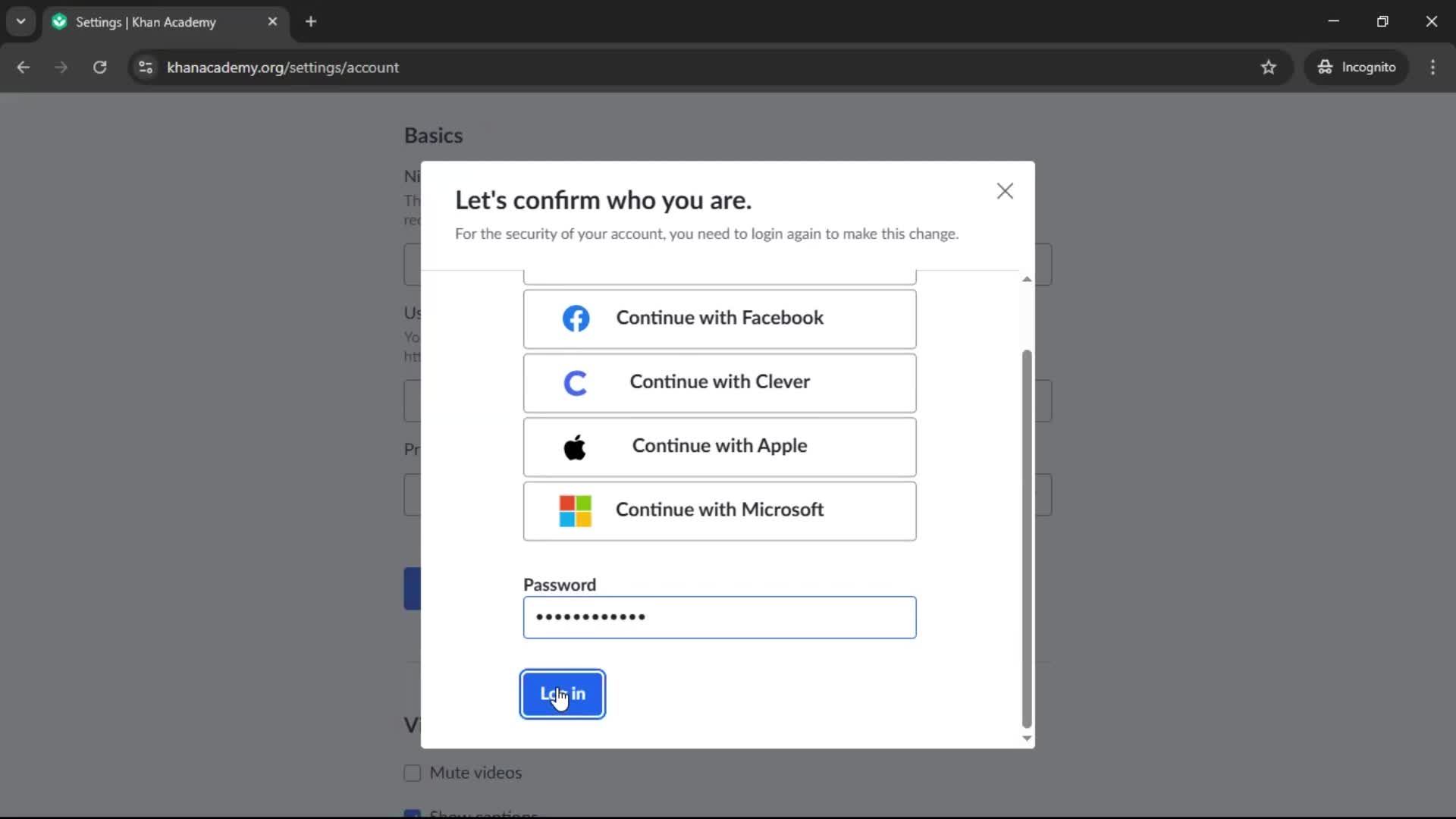Image resolution: width=1456 pixels, height=819 pixels.
Task: Click the Clever logo icon
Action: (x=576, y=383)
